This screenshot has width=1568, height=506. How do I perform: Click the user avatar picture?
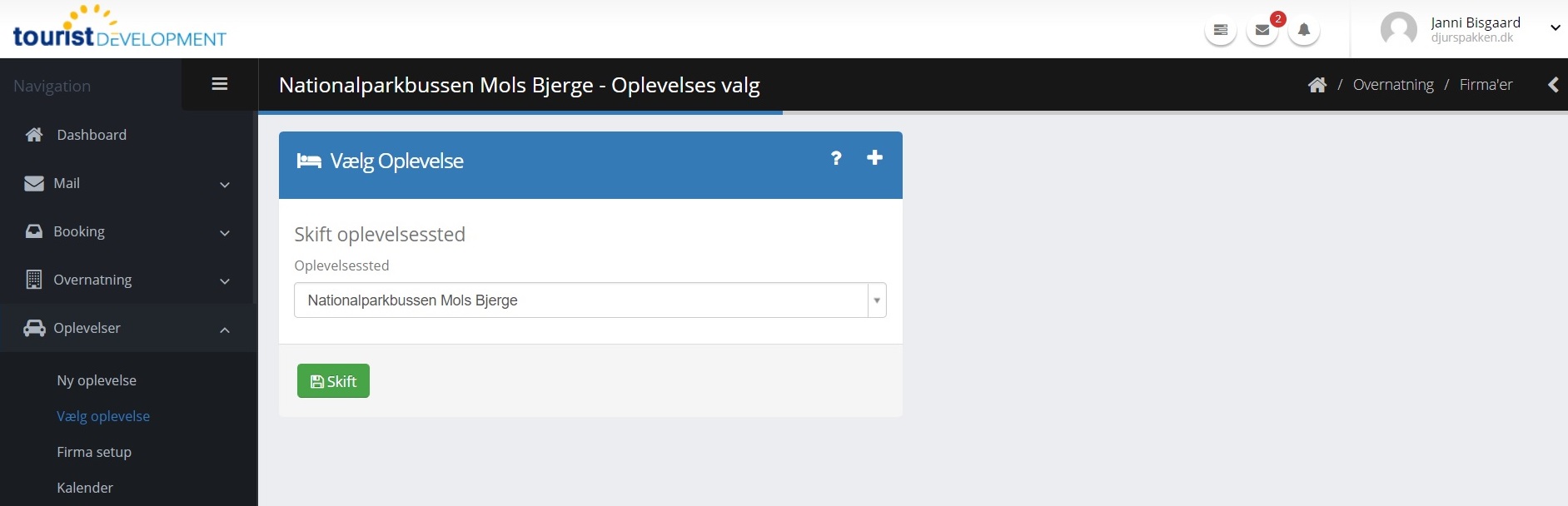tap(1398, 29)
